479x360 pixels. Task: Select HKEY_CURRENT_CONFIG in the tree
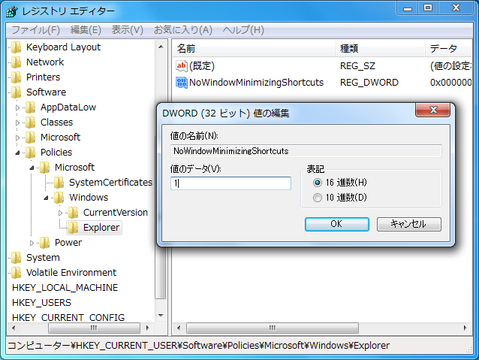point(68,317)
